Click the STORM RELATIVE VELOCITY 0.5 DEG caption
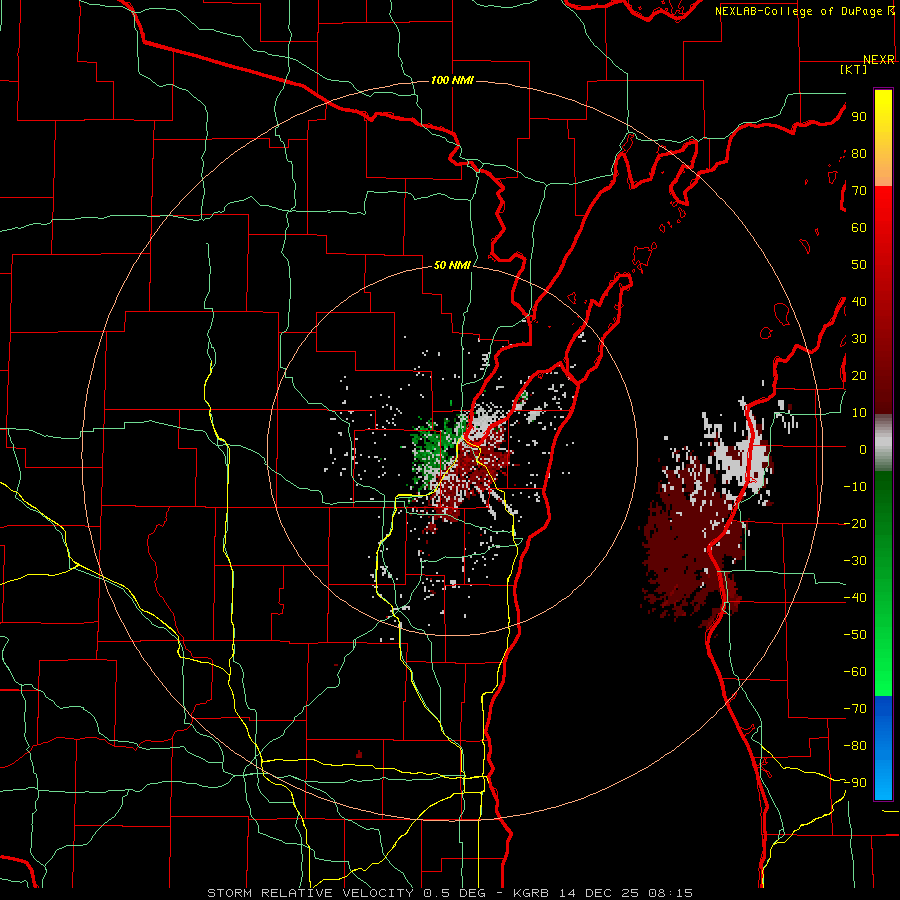 point(346,893)
